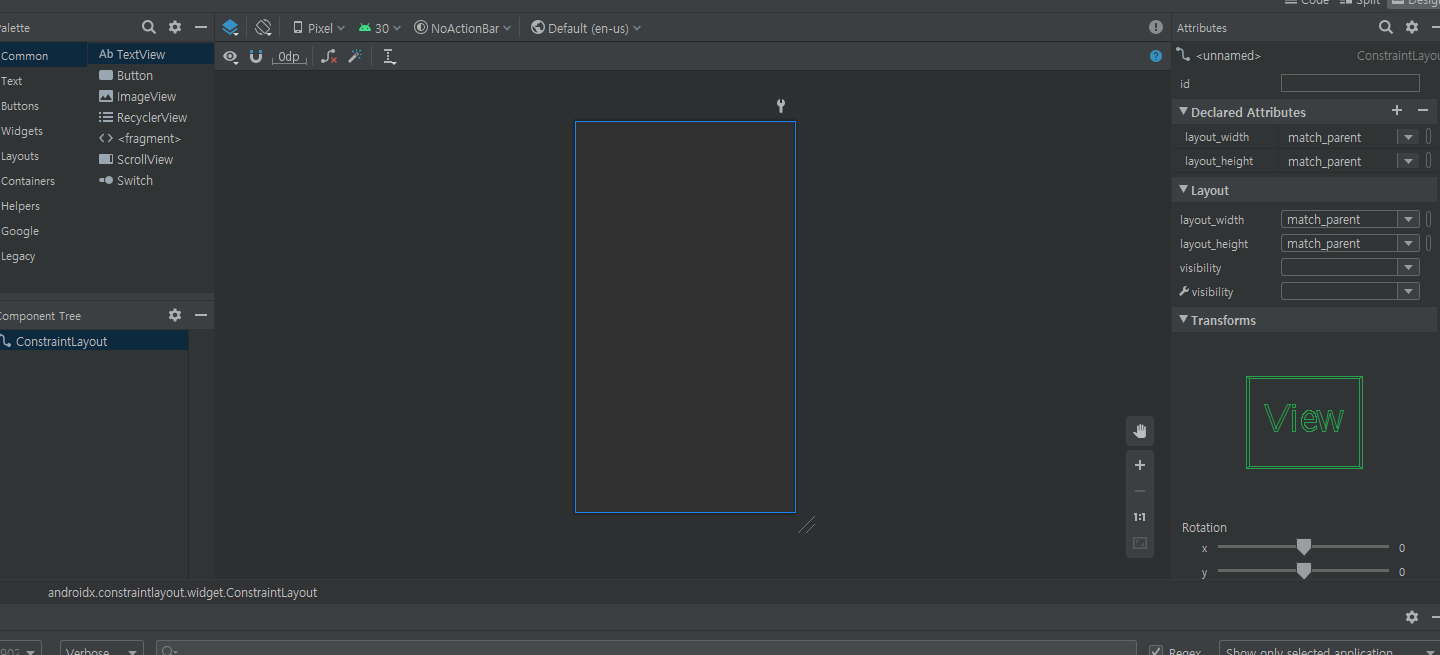Select Buttons palette category
Image resolution: width=1440 pixels, height=655 pixels.
[43, 106]
